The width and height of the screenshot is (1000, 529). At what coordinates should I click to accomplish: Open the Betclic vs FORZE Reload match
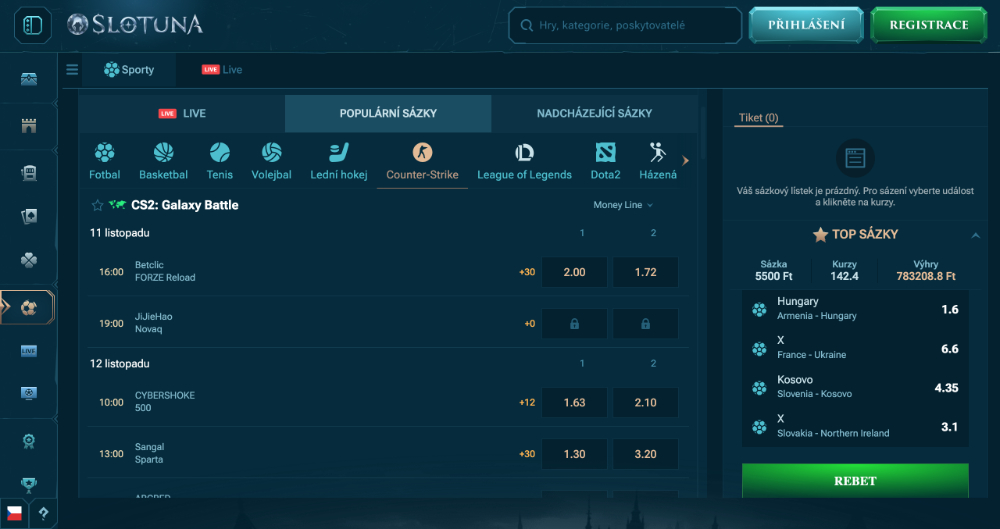[x=165, y=271]
